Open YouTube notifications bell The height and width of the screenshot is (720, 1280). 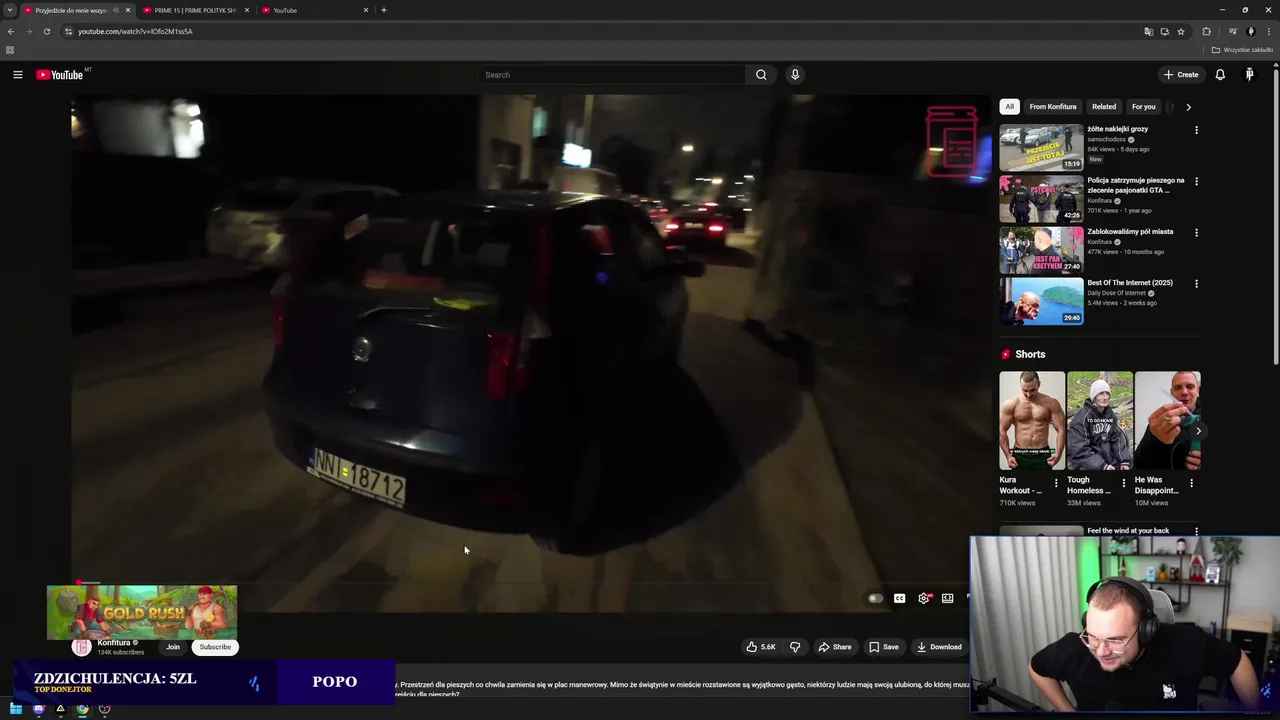click(x=1220, y=75)
